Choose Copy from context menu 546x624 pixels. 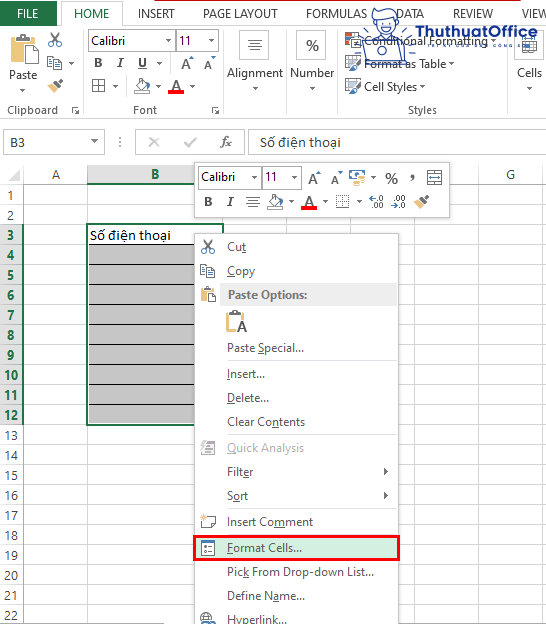point(296,271)
